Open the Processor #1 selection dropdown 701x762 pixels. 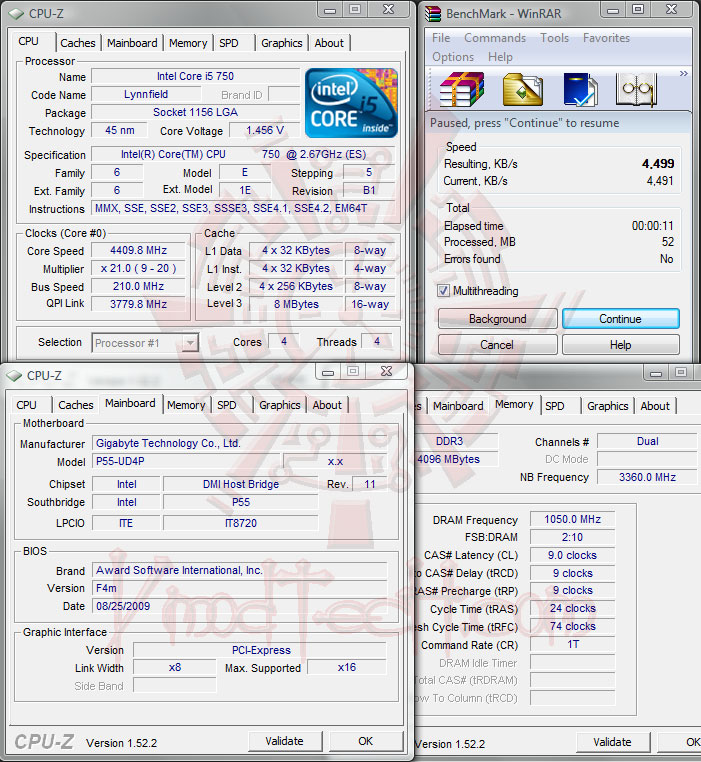(x=190, y=343)
